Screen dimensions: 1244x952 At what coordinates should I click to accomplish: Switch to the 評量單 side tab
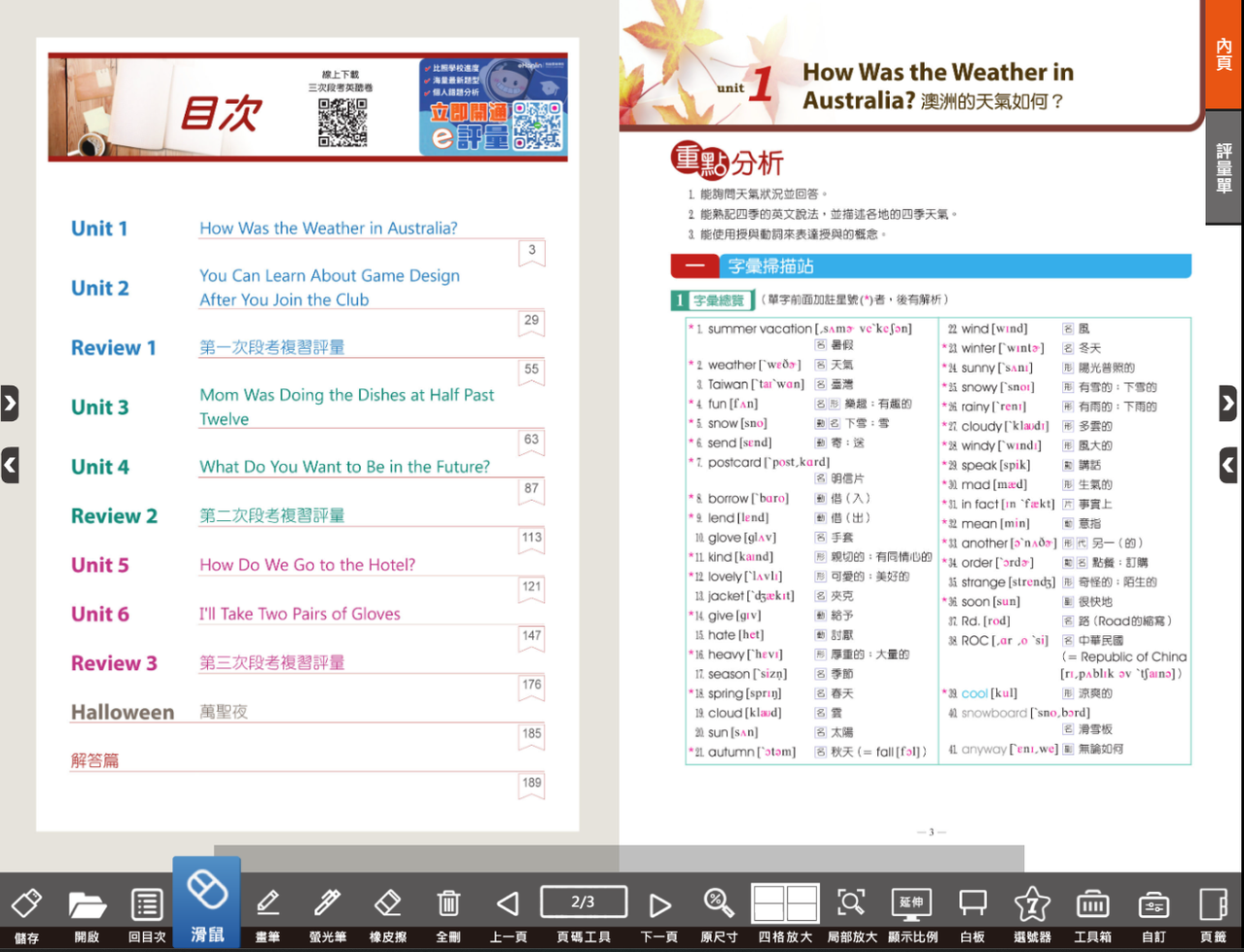[x=1224, y=167]
